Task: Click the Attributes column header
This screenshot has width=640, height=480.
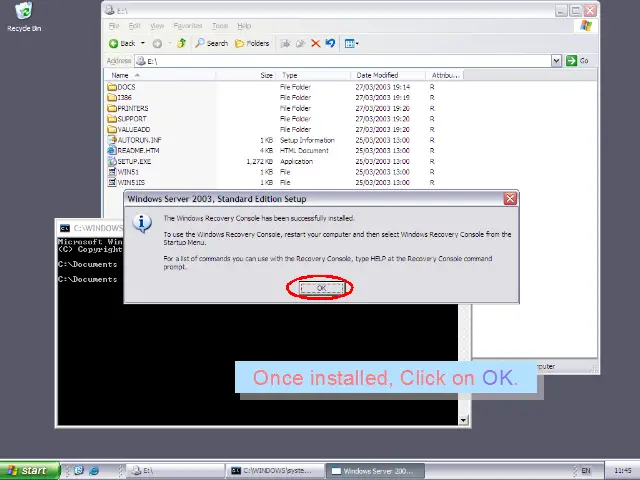Action: click(x=444, y=75)
